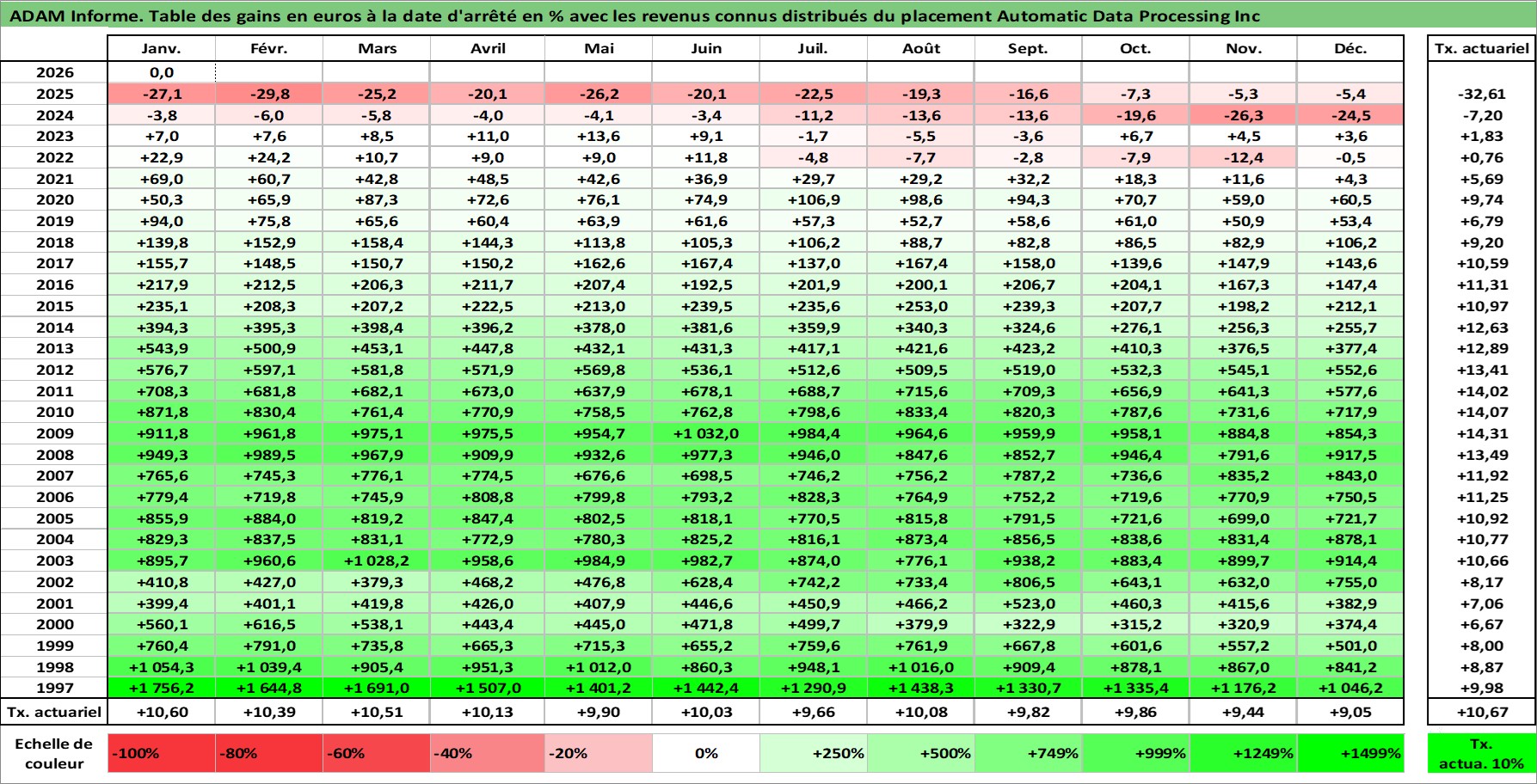Click the 'ADAM Informe' table title banner
The height and width of the screenshot is (784, 1537).
[768, 15]
